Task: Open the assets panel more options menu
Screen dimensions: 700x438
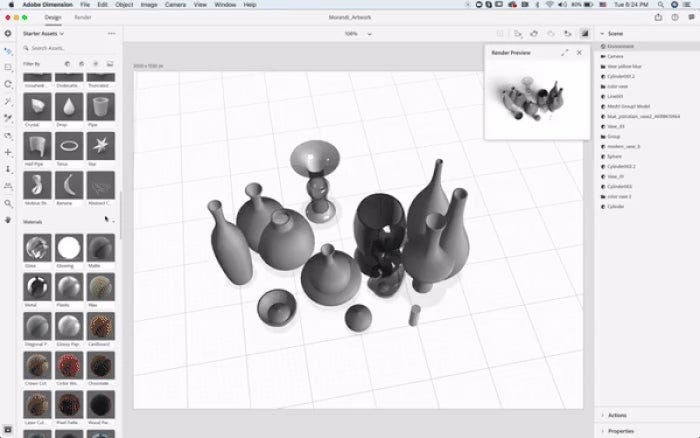Action: (x=111, y=33)
